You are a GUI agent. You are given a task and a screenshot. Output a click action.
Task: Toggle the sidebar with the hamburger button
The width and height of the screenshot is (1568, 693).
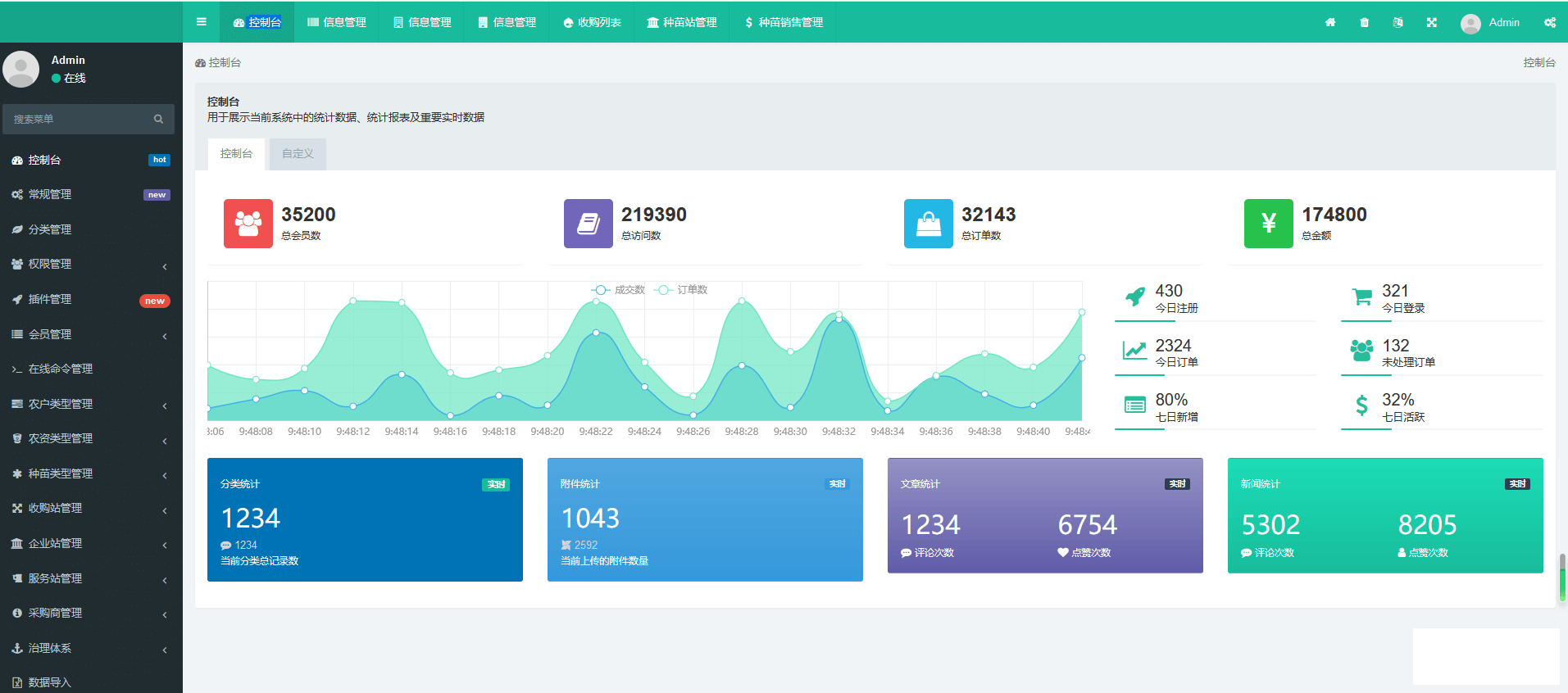pyautogui.click(x=201, y=22)
